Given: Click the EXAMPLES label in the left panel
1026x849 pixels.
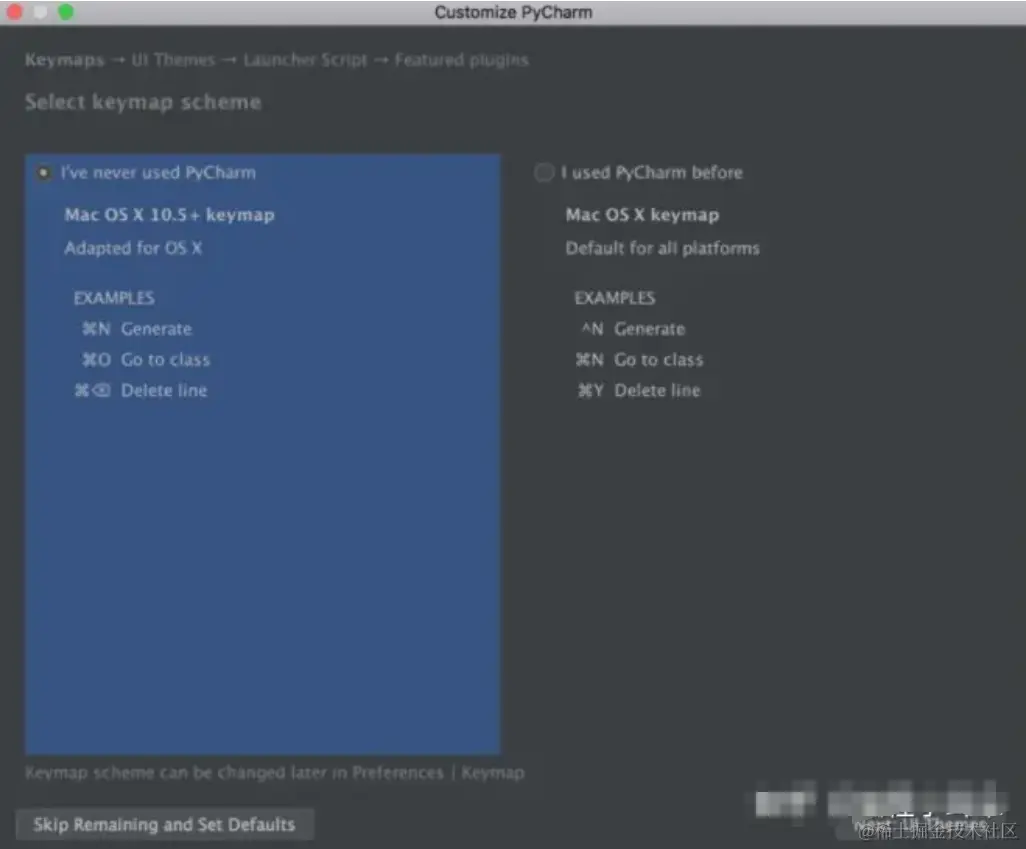Looking at the screenshot, I should tap(114, 298).
